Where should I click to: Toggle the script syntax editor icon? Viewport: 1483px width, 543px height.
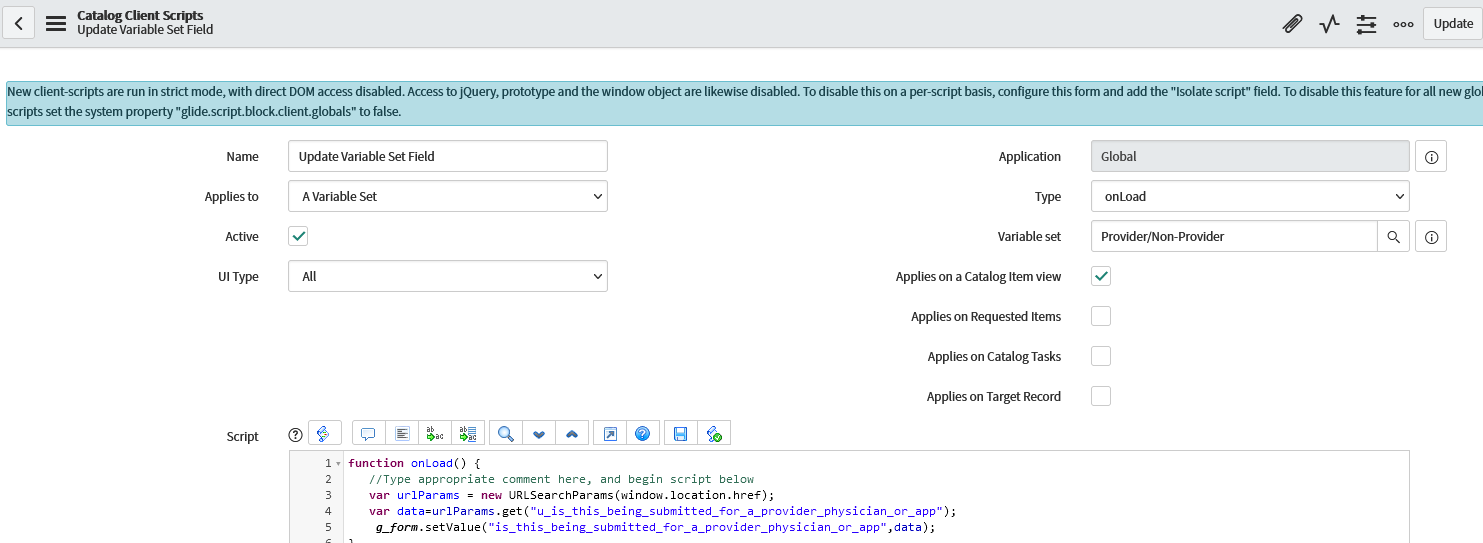click(324, 433)
